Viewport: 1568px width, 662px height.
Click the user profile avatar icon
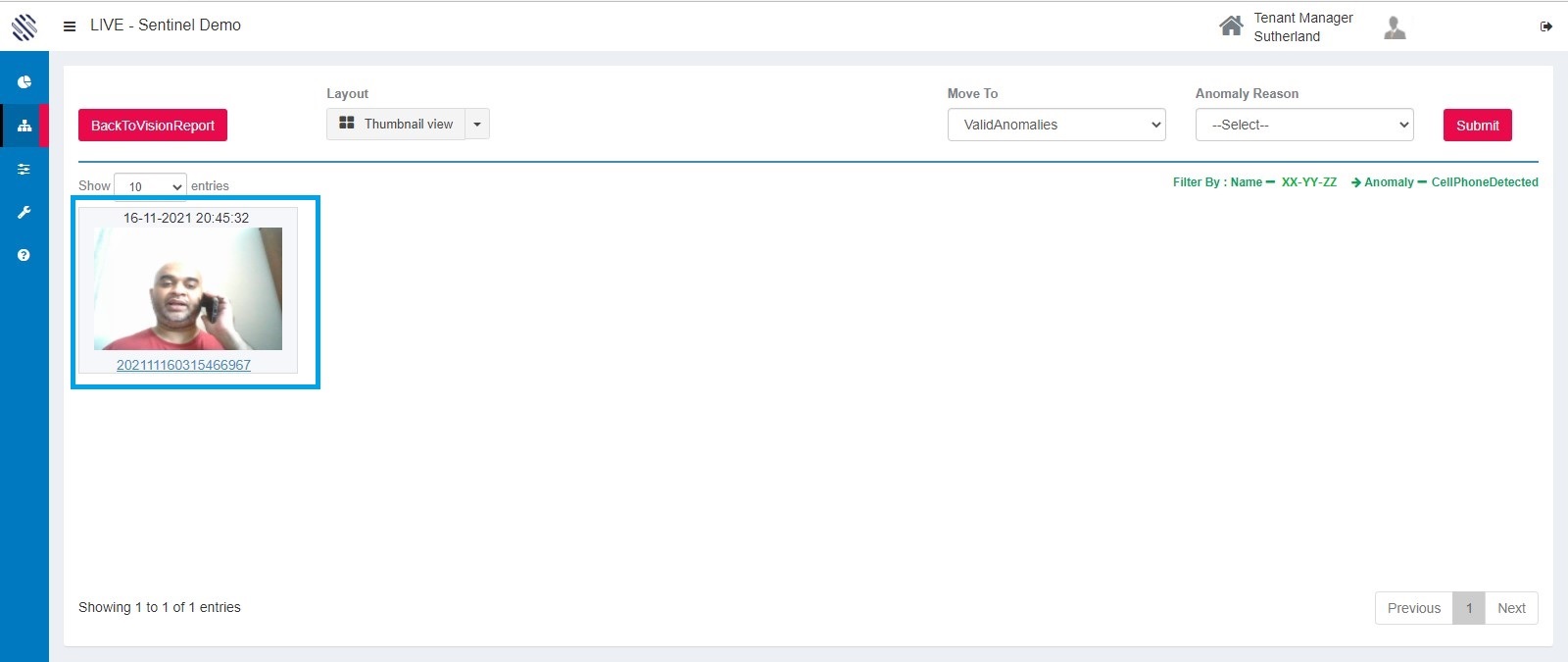pos(1395,27)
